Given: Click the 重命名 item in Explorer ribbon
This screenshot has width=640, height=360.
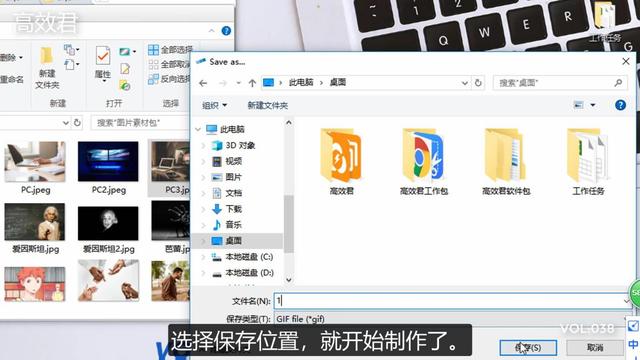Looking at the screenshot, I should click(11, 79).
